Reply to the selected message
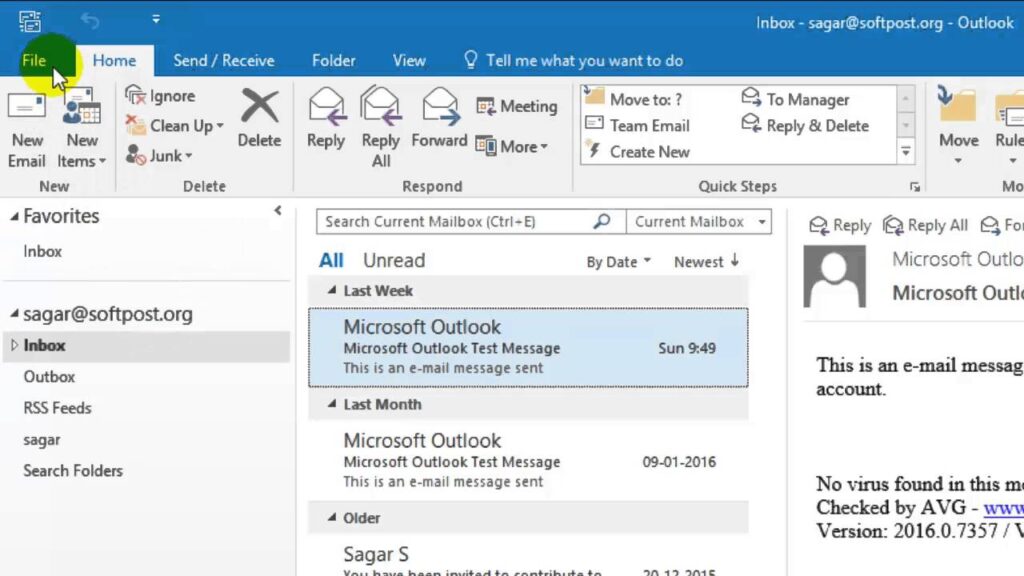 325,120
